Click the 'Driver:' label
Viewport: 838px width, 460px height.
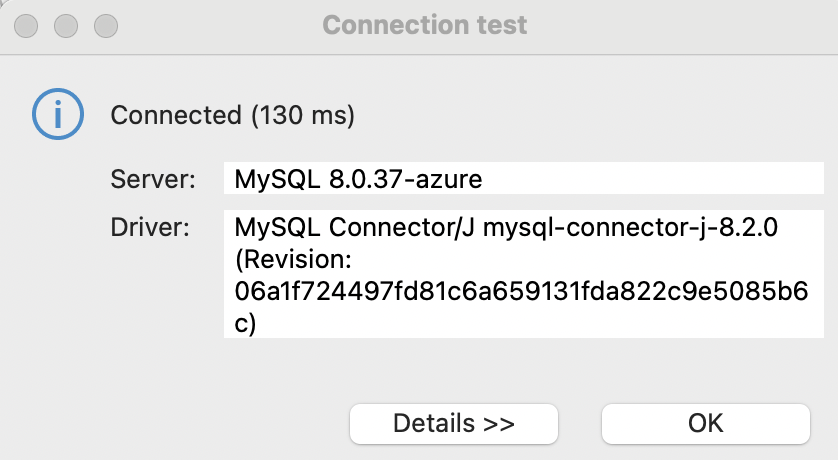151,227
